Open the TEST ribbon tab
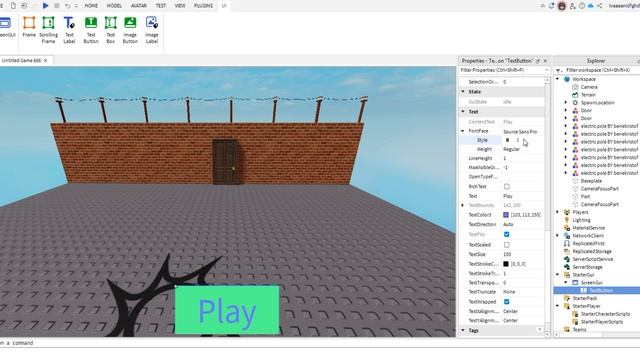This screenshot has height=360, width=640. (161, 6)
